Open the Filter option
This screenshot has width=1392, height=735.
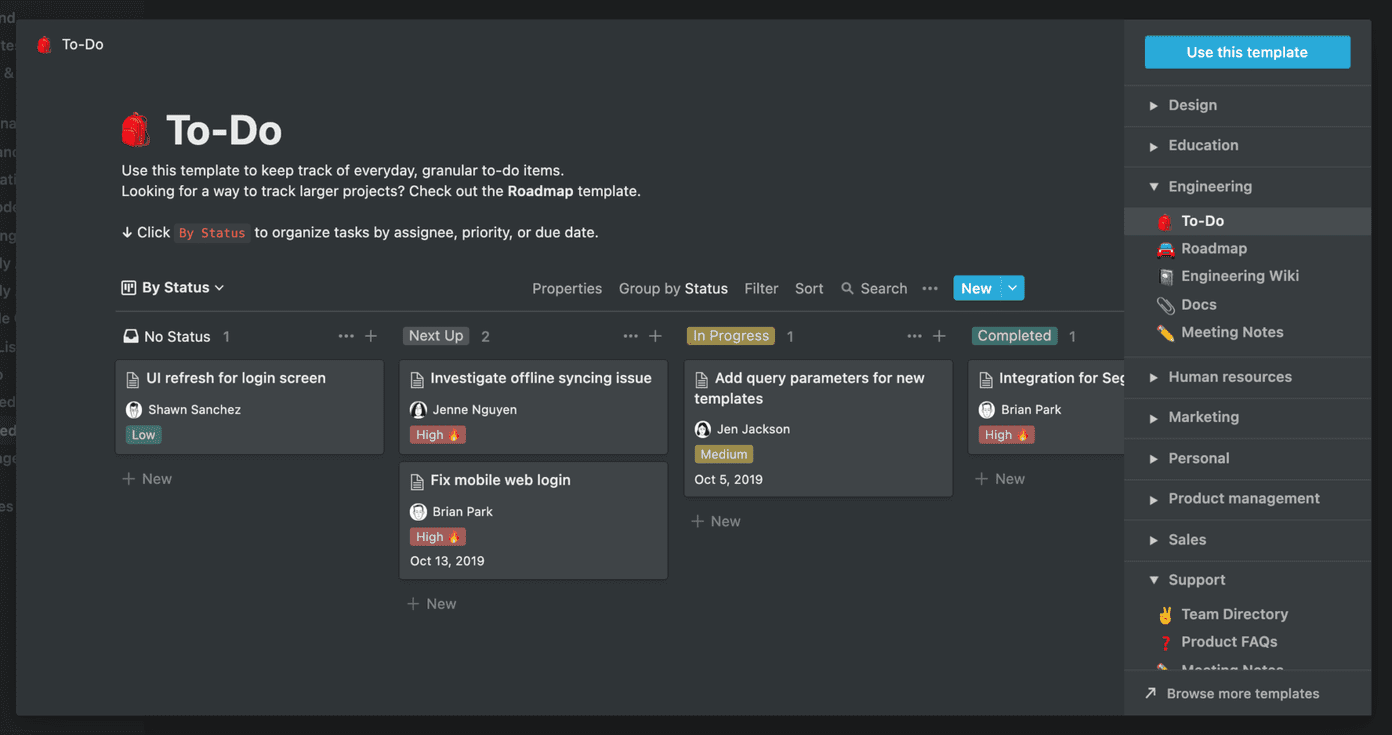click(x=761, y=288)
